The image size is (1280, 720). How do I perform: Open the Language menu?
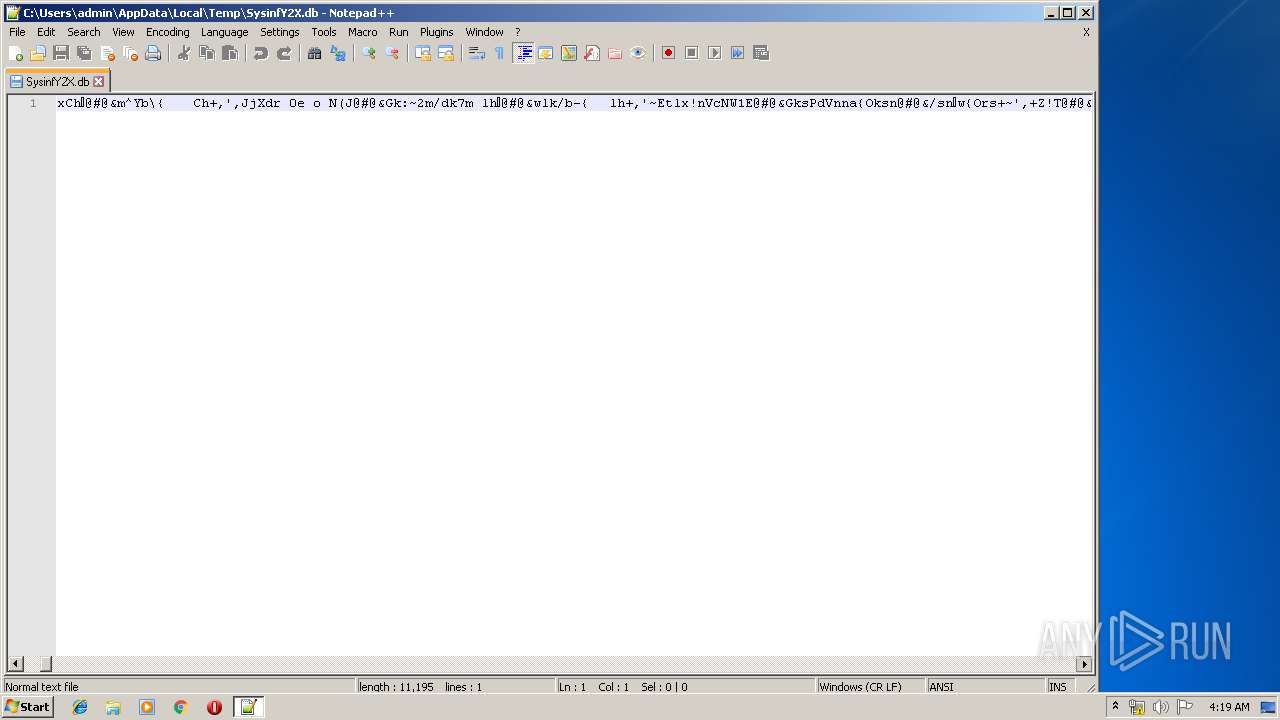[224, 32]
